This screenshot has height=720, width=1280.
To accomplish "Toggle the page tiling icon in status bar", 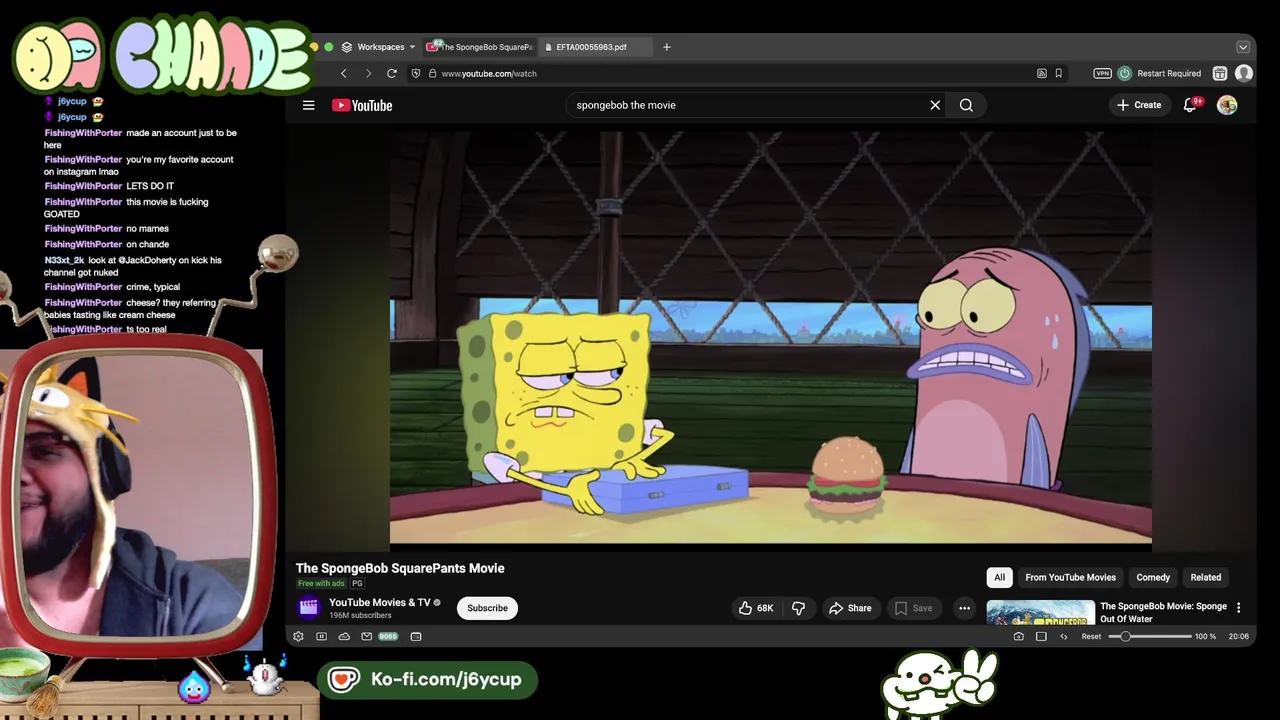I will [1041, 636].
